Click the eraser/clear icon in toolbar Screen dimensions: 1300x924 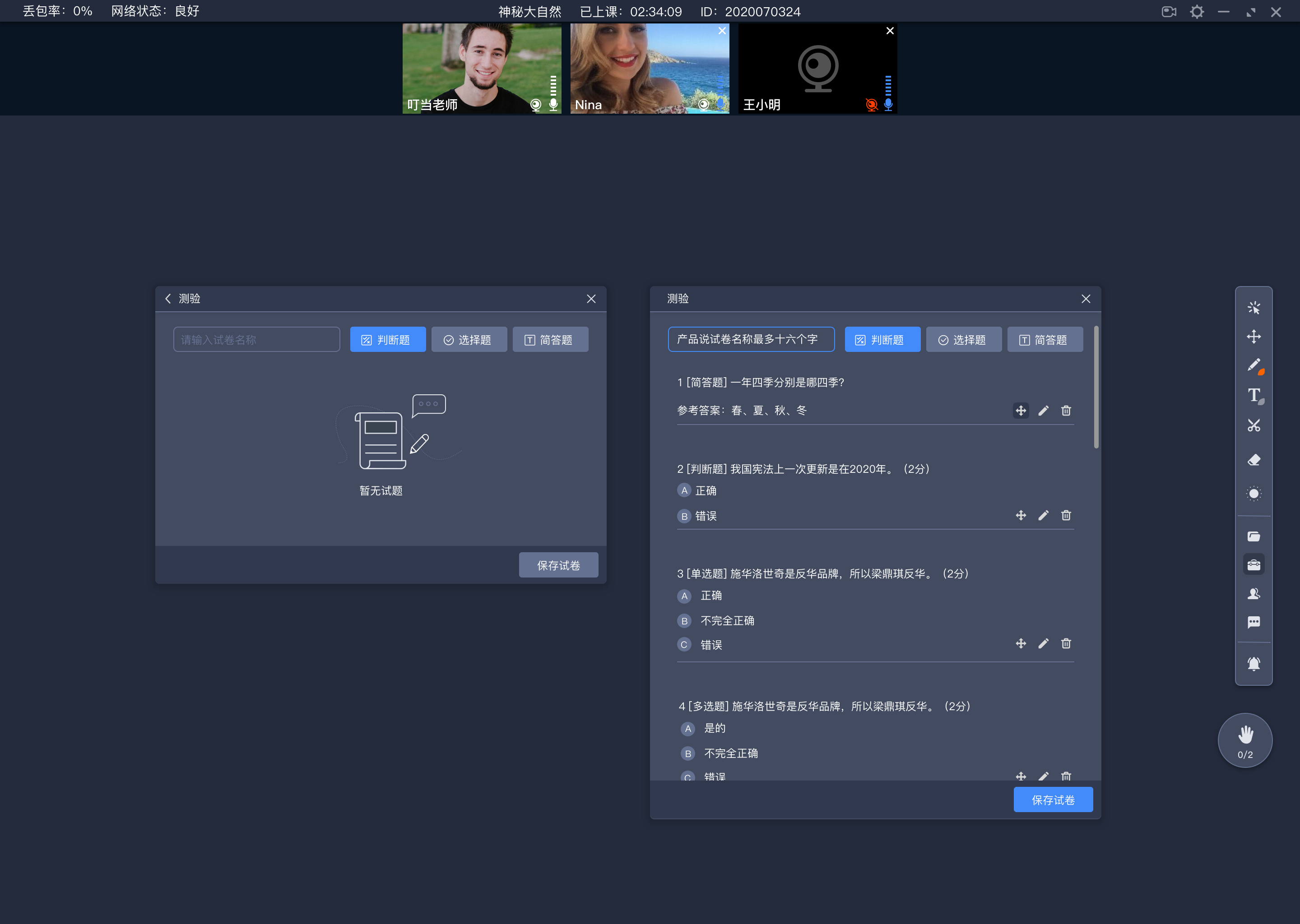[1254, 460]
